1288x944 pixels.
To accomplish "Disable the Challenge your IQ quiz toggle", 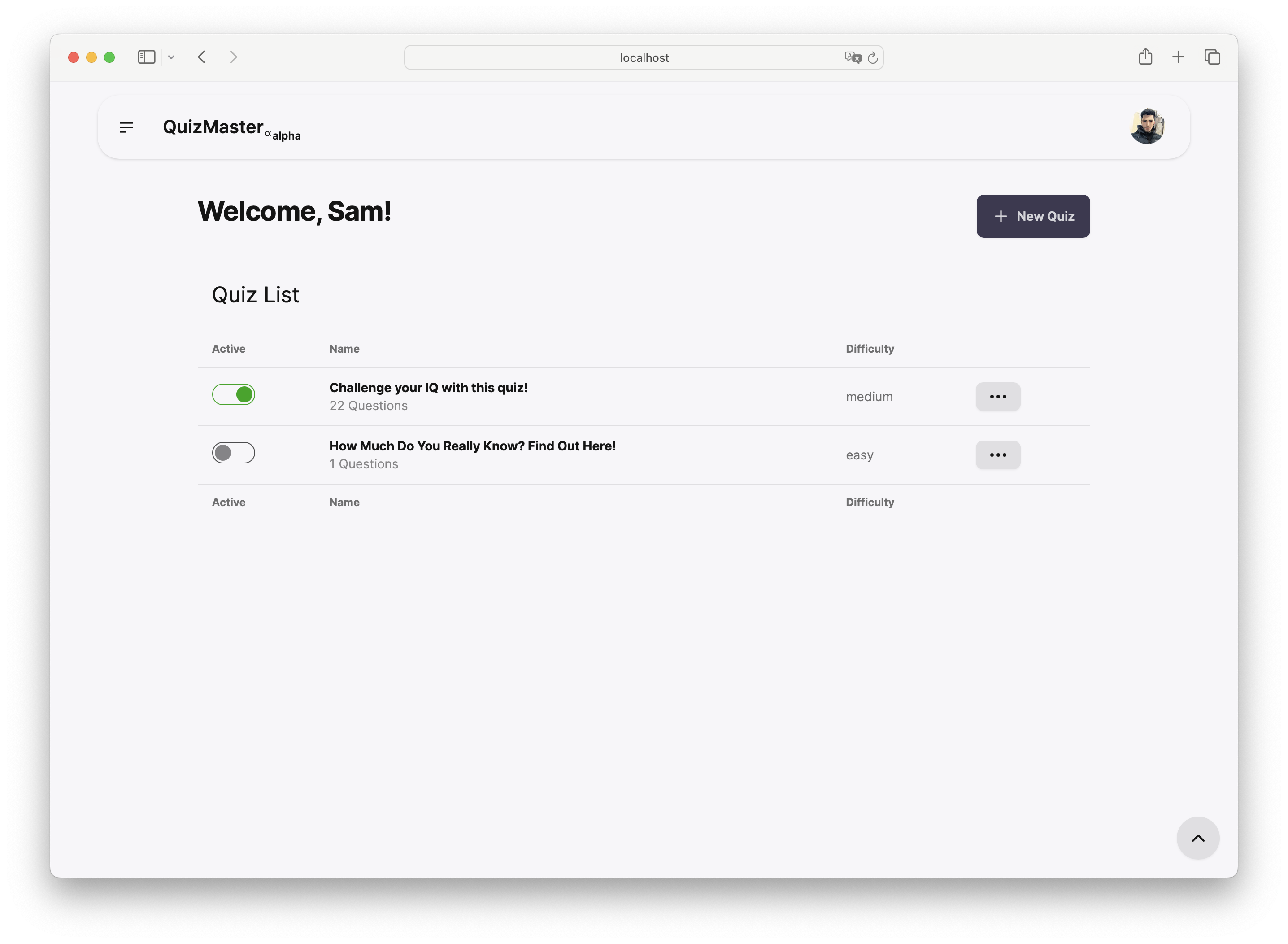I will point(234,394).
